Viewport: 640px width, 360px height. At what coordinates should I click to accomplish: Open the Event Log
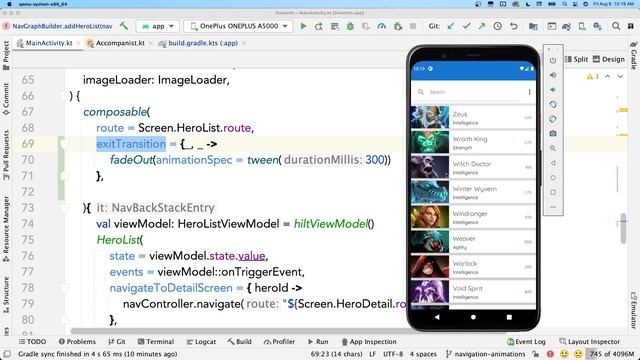526,342
